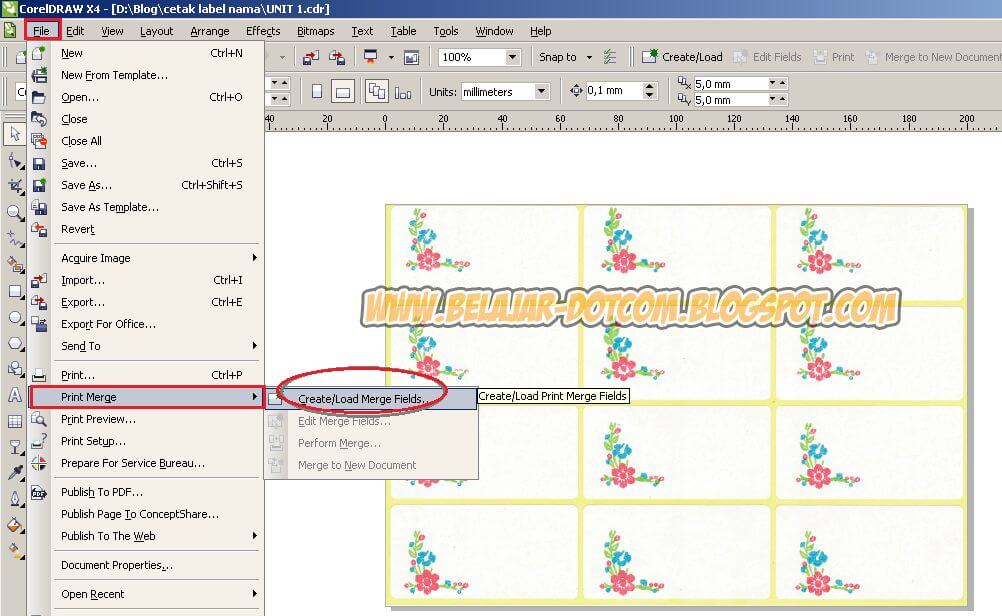Open the Units millimeters dropdown
The width and height of the screenshot is (1002, 616).
(x=541, y=91)
